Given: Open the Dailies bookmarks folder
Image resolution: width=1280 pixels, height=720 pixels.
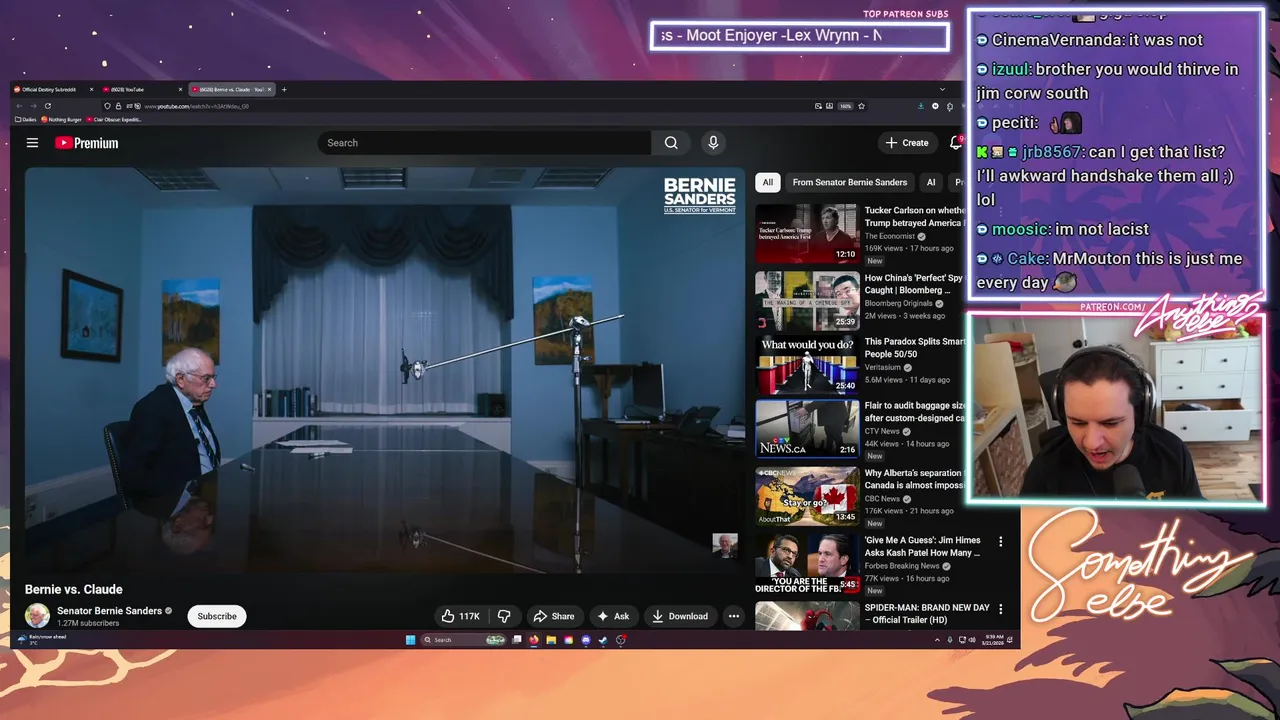Looking at the screenshot, I should [26, 119].
